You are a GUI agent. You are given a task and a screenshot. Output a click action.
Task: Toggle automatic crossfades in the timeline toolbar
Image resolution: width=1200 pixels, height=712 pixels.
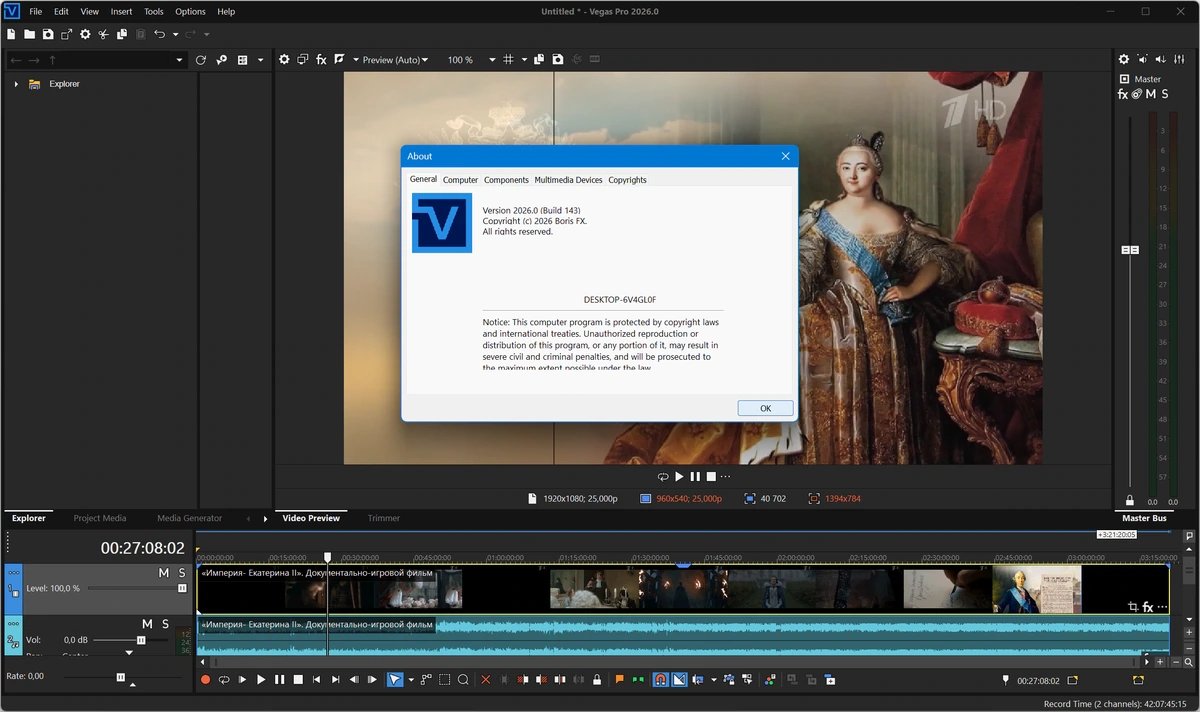click(679, 680)
